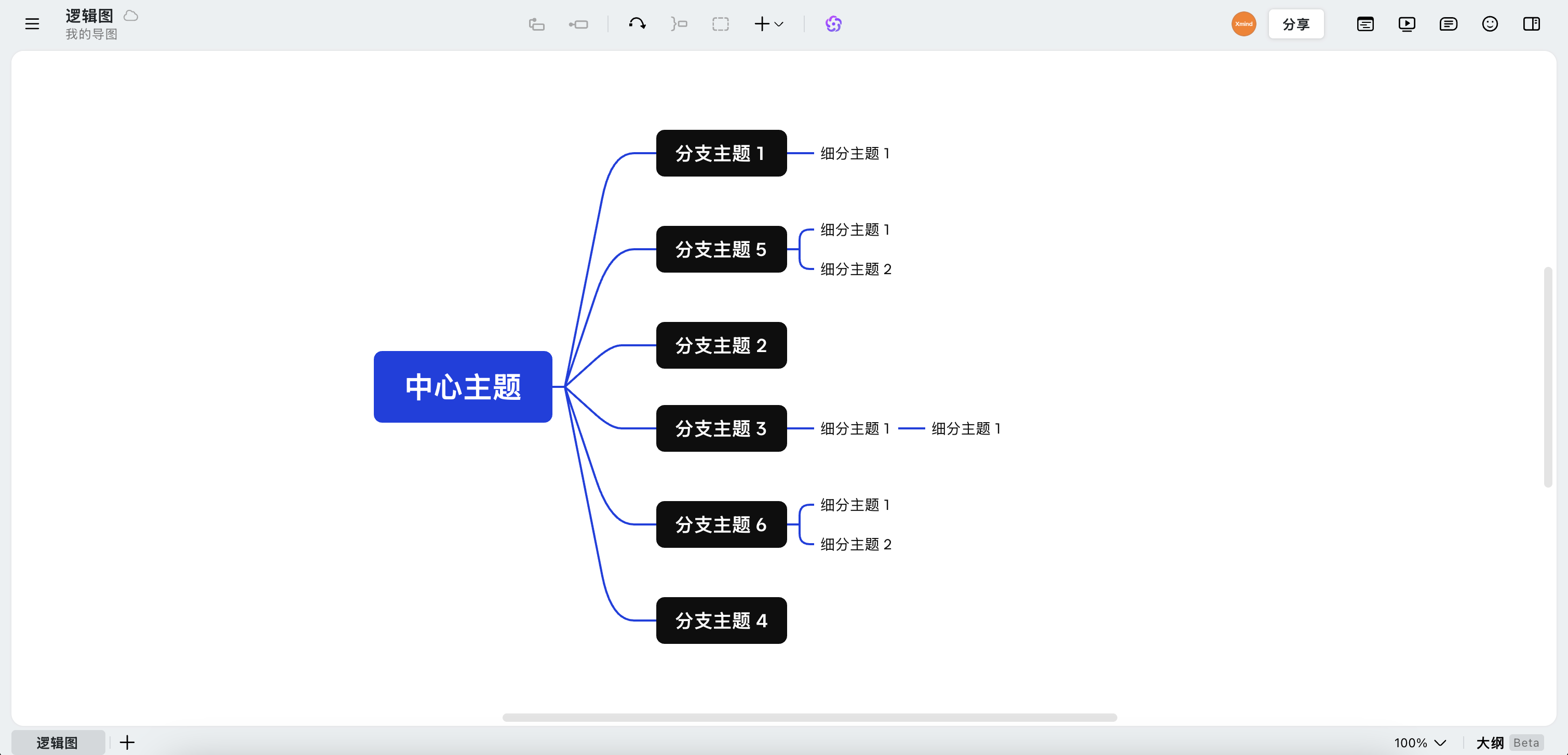Open the sticker emoji icon

click(1490, 24)
